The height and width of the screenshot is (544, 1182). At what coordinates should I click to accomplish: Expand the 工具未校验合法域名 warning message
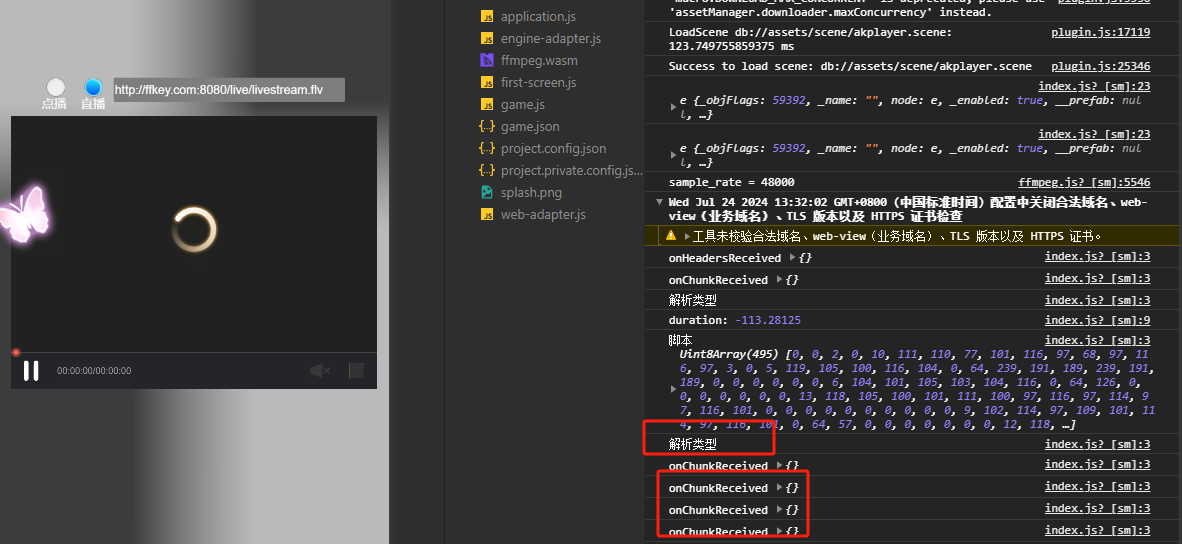pyautogui.click(x=687, y=236)
